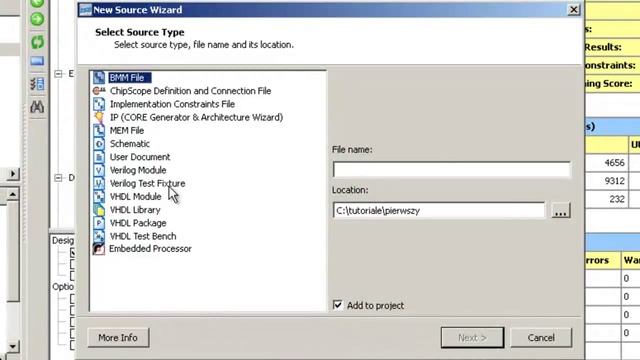
Task: Click the MEM File icon
Action: click(99, 130)
